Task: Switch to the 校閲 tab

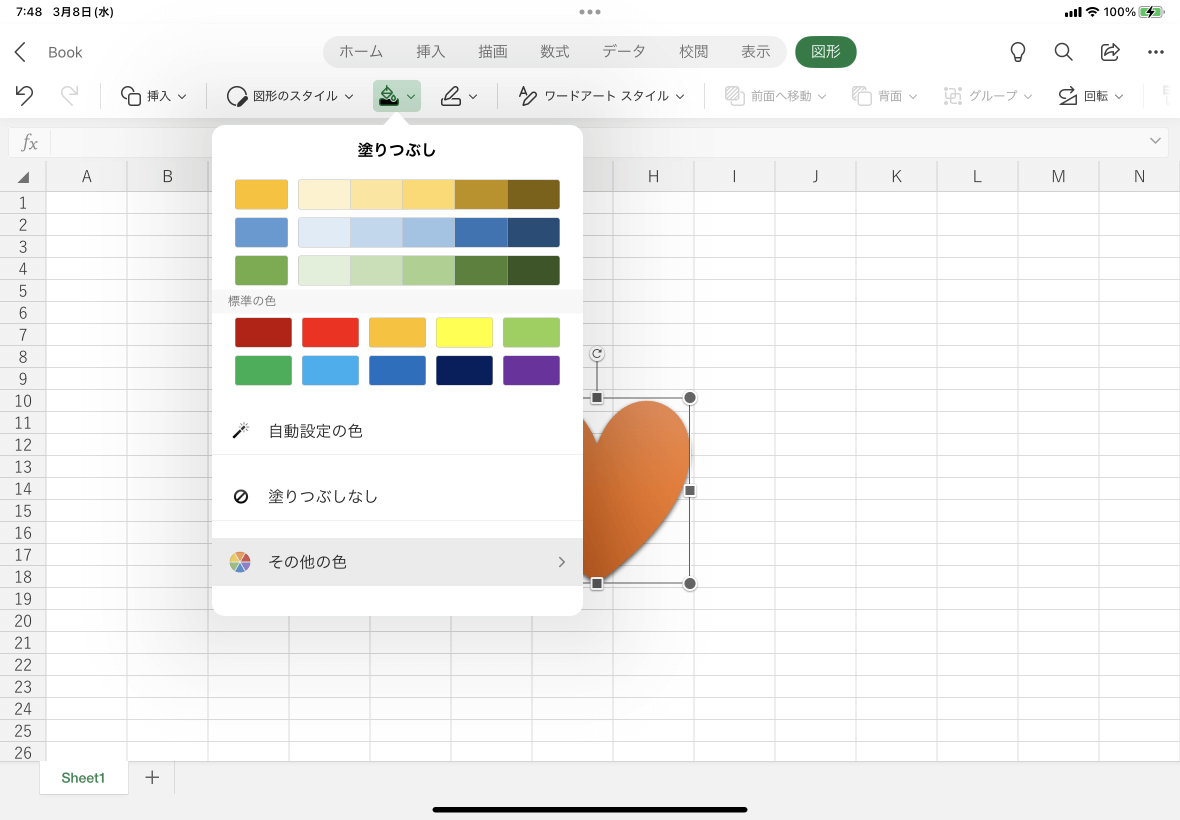Action: (694, 52)
